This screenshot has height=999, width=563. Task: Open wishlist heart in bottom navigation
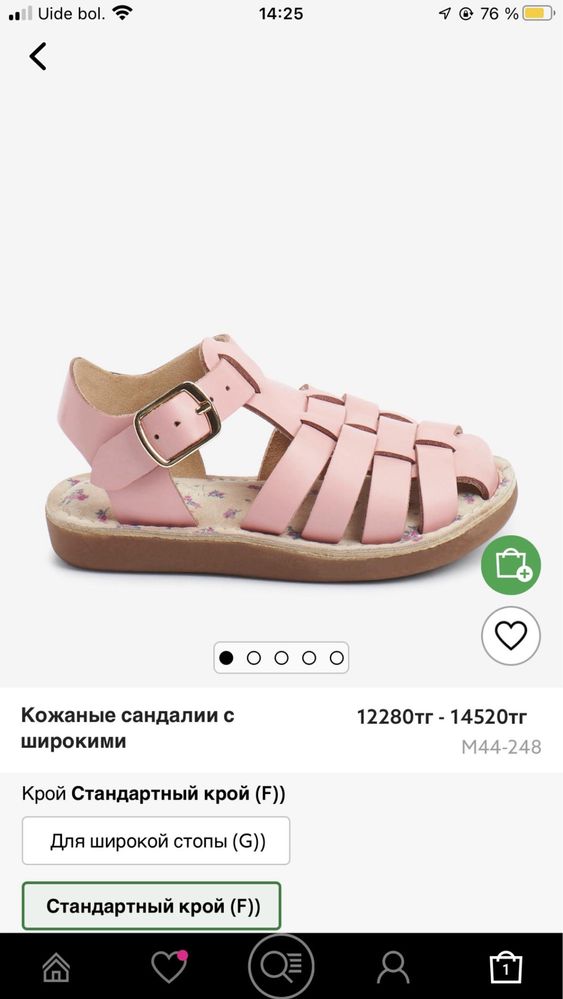click(x=169, y=967)
